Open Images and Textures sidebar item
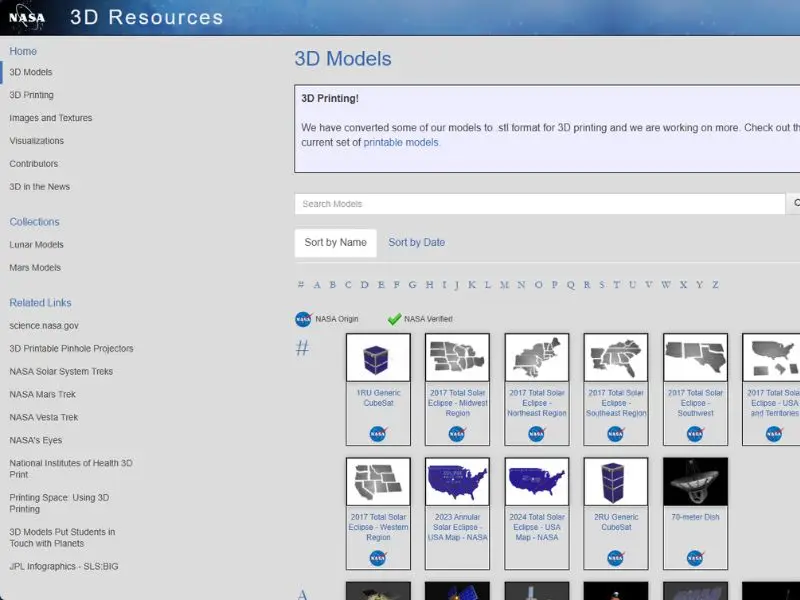800x600 pixels. (51, 118)
